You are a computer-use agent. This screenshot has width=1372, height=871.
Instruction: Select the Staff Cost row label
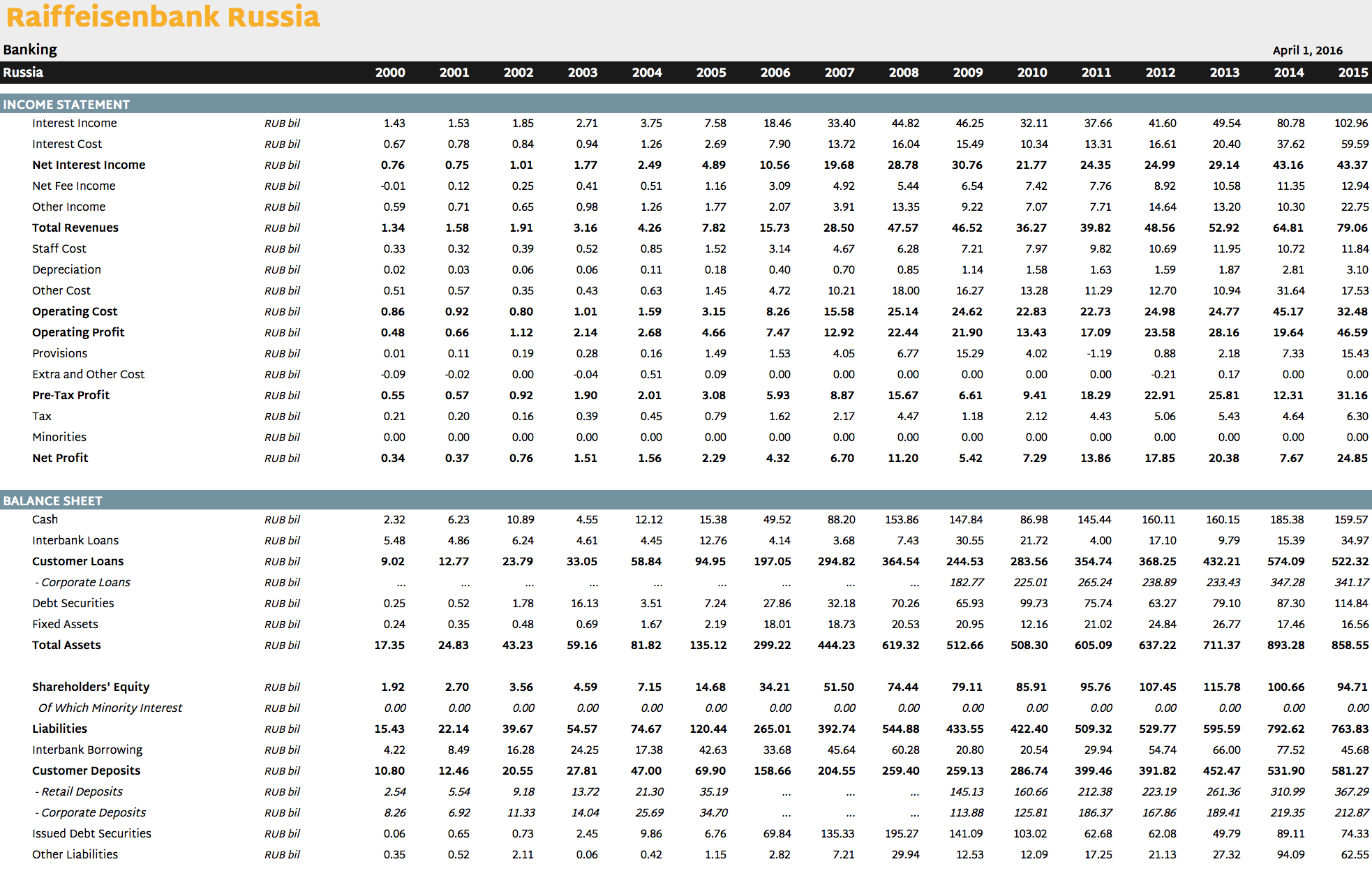pyautogui.click(x=59, y=249)
